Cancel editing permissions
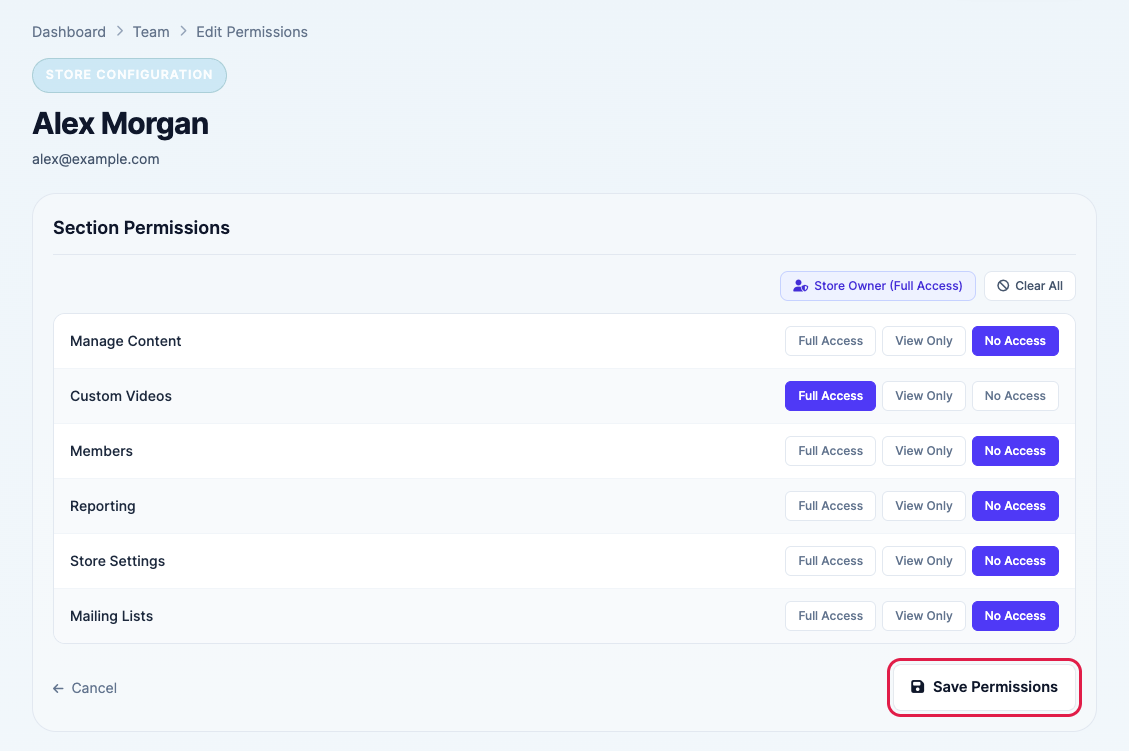 tap(85, 688)
